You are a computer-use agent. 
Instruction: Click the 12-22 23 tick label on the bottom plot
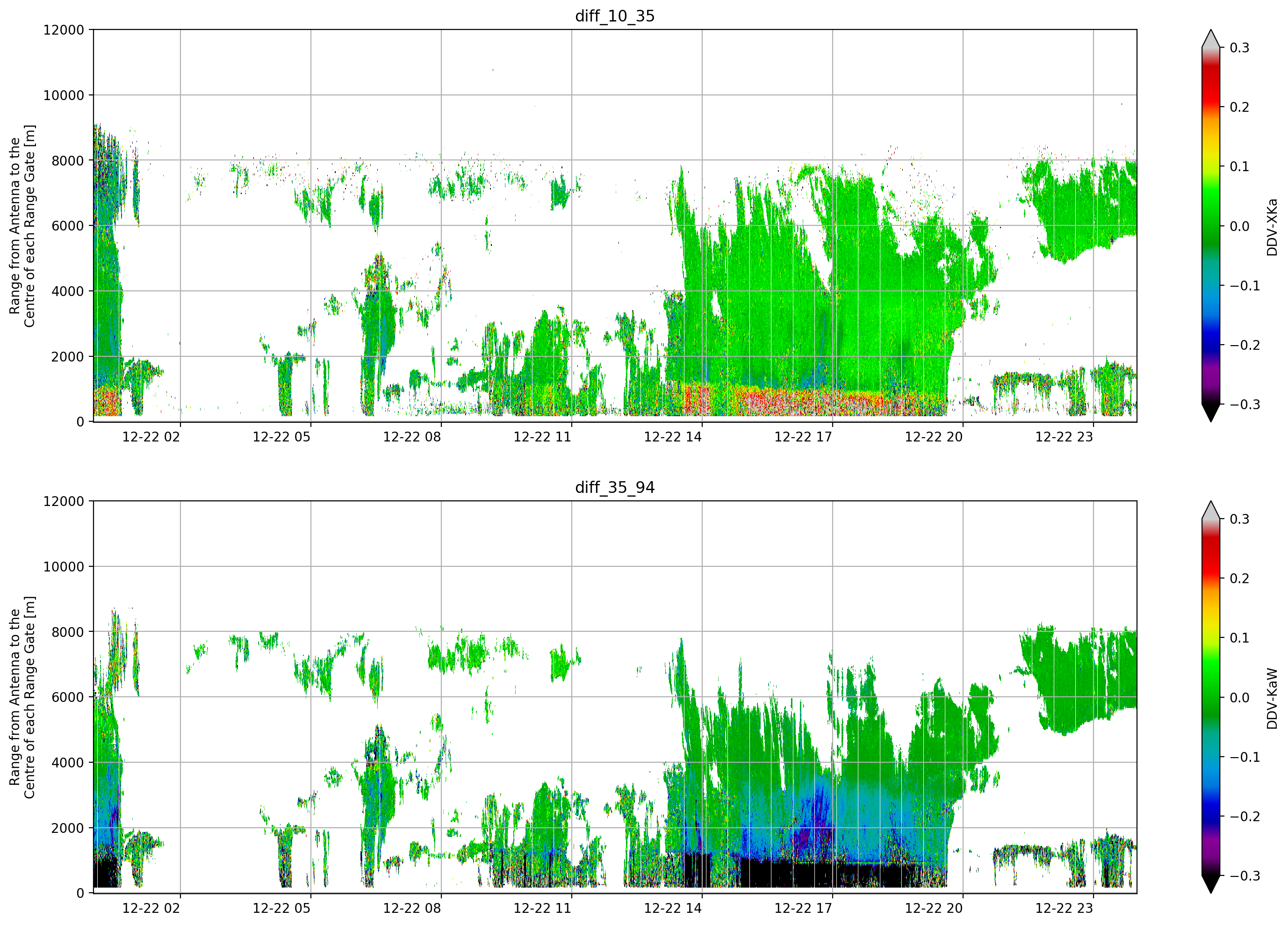point(1064,908)
